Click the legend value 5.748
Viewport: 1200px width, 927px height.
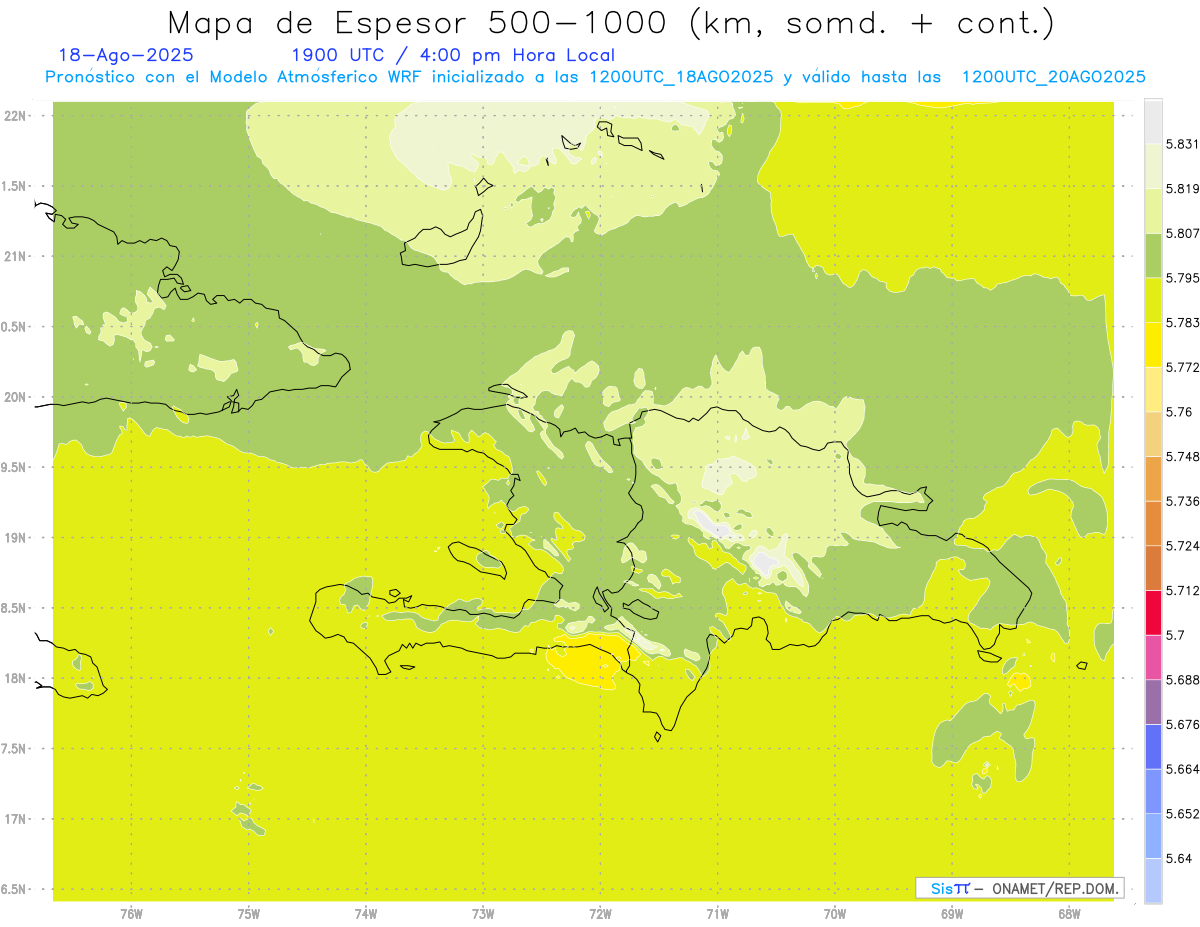[1182, 456]
